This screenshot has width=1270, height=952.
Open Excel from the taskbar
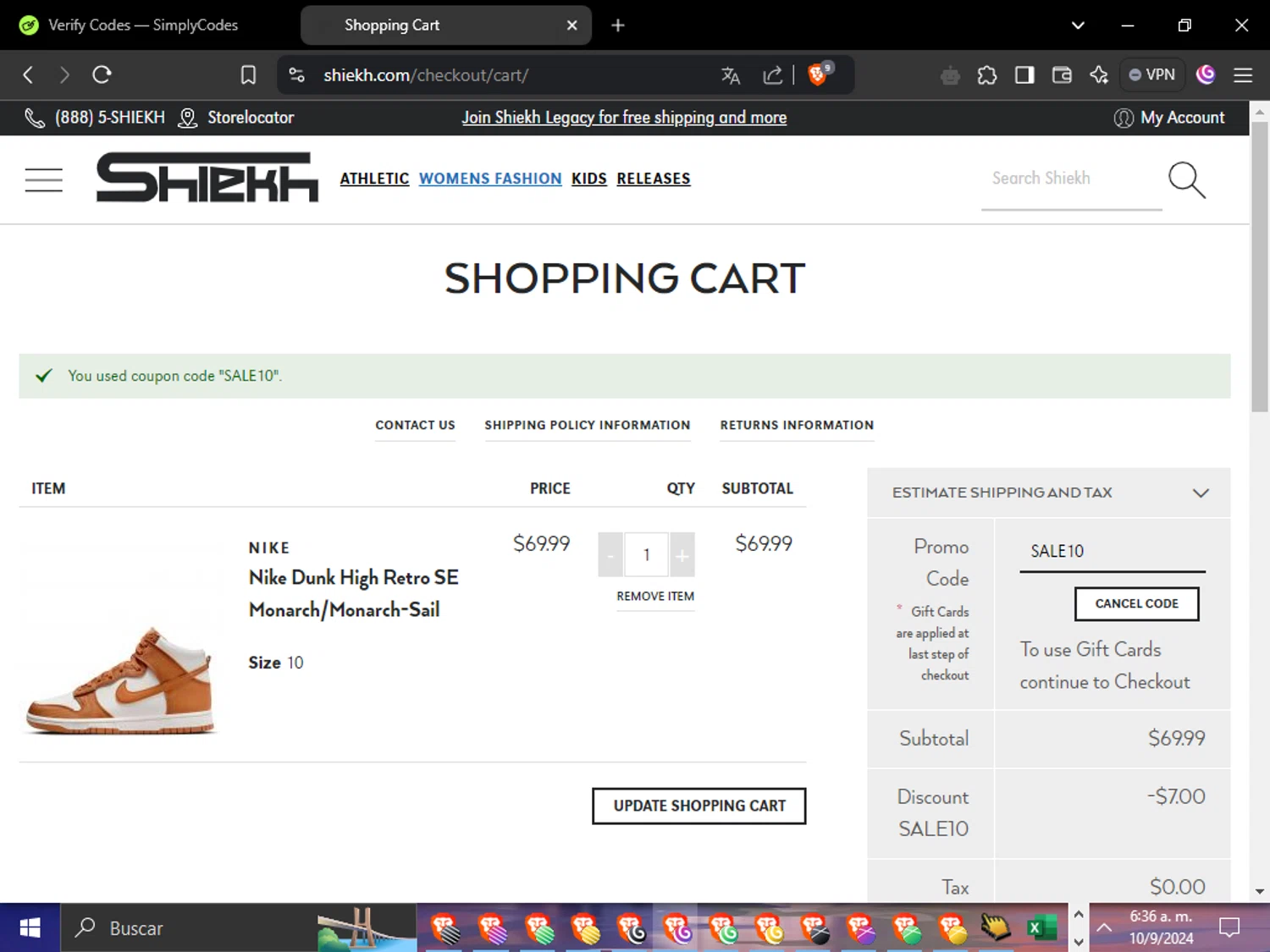point(1042,928)
